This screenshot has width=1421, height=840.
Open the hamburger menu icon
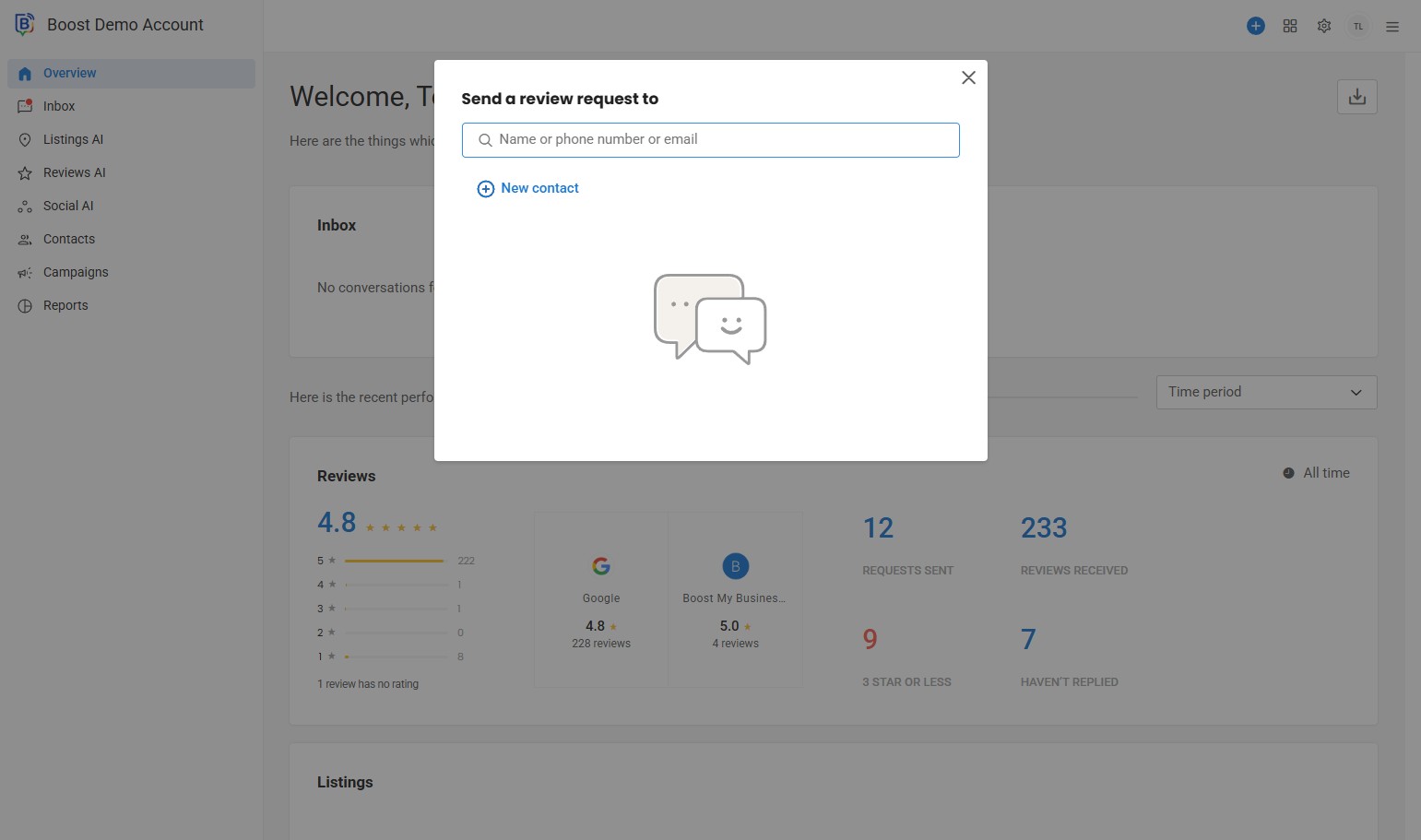tap(1392, 27)
